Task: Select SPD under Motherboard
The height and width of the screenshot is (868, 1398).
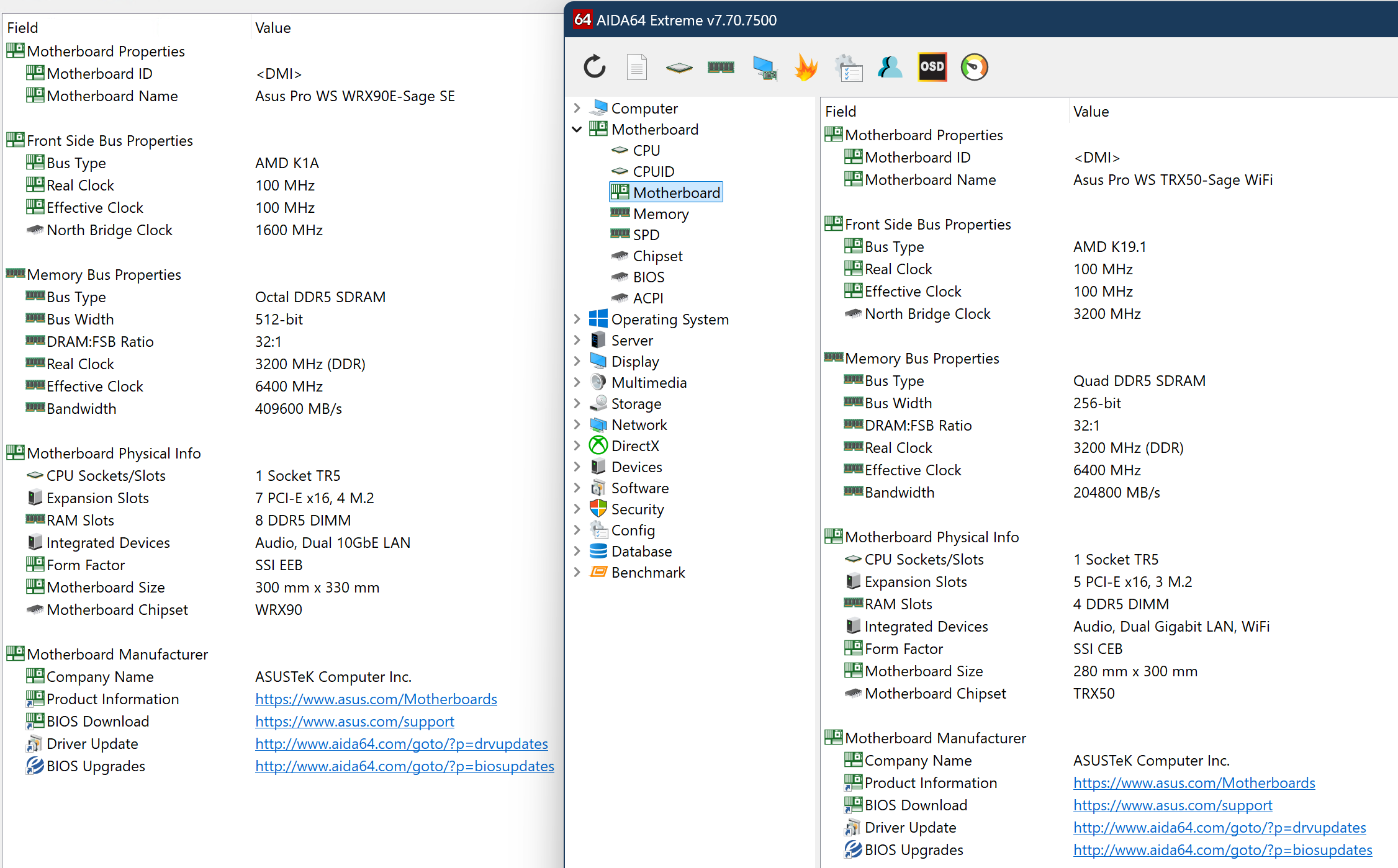Action: coord(646,235)
